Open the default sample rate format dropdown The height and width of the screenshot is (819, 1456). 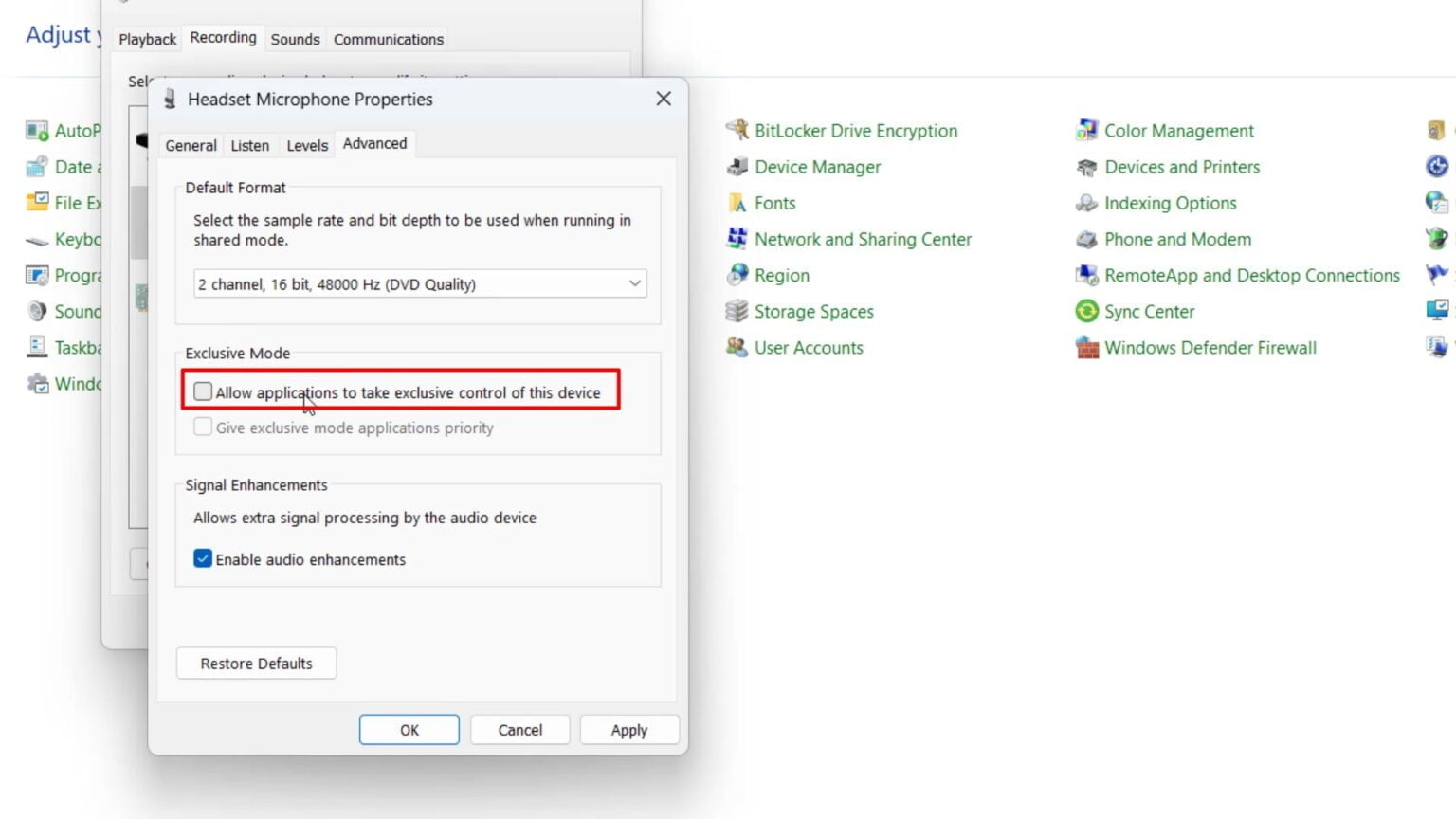coord(634,283)
